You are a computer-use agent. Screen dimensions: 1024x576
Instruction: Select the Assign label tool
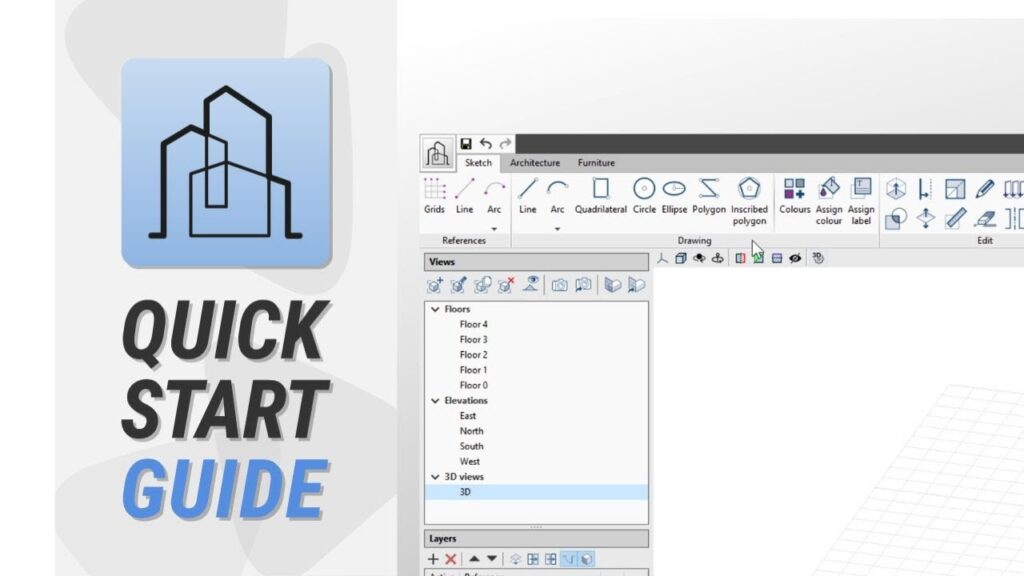861,200
